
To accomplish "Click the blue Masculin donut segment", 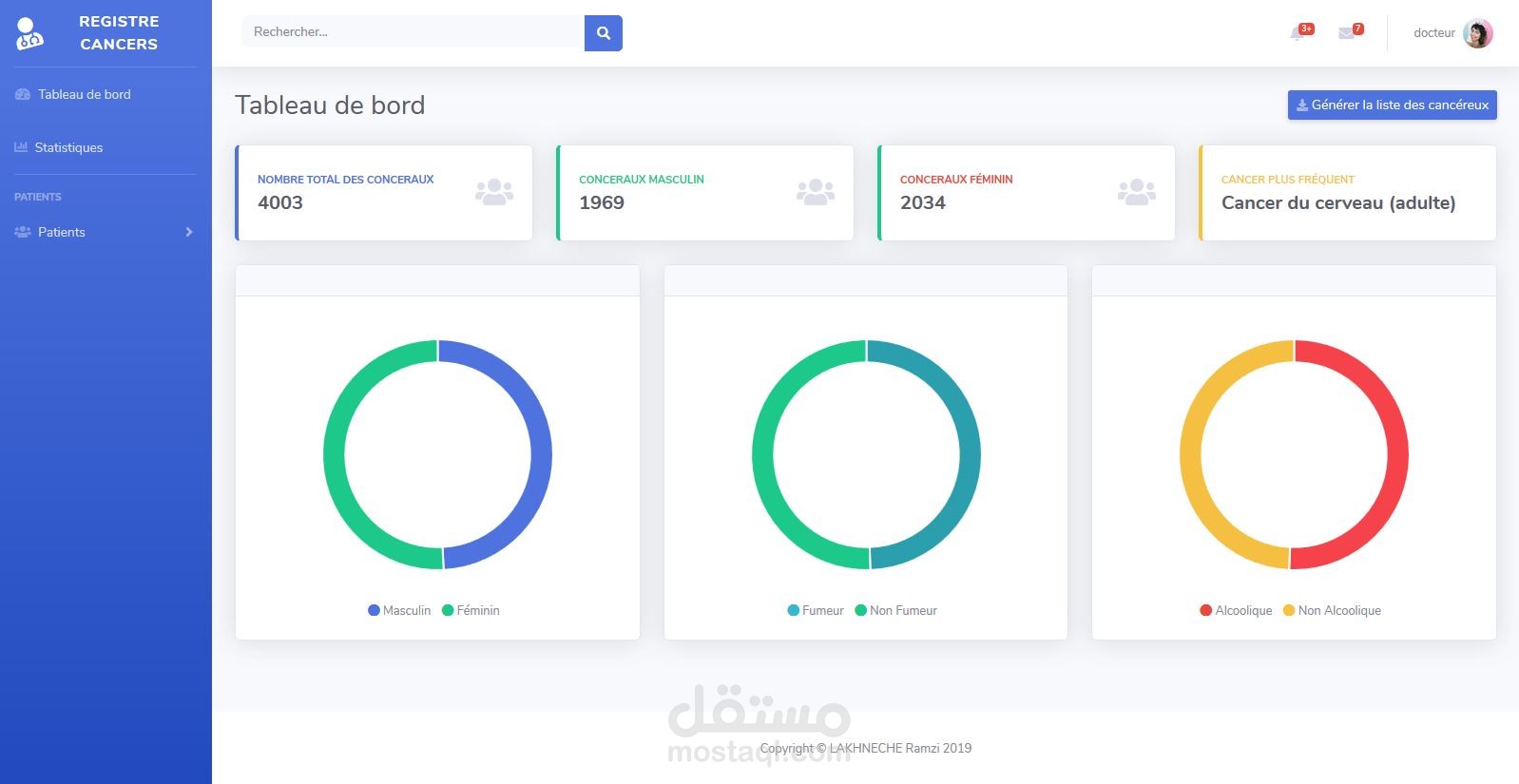I will point(541,454).
